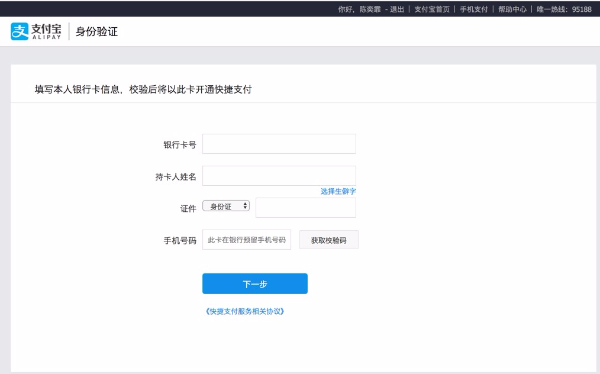Click the 唯一热线 95188 hotline text
The width and height of the screenshot is (600, 374).
(x=564, y=9)
